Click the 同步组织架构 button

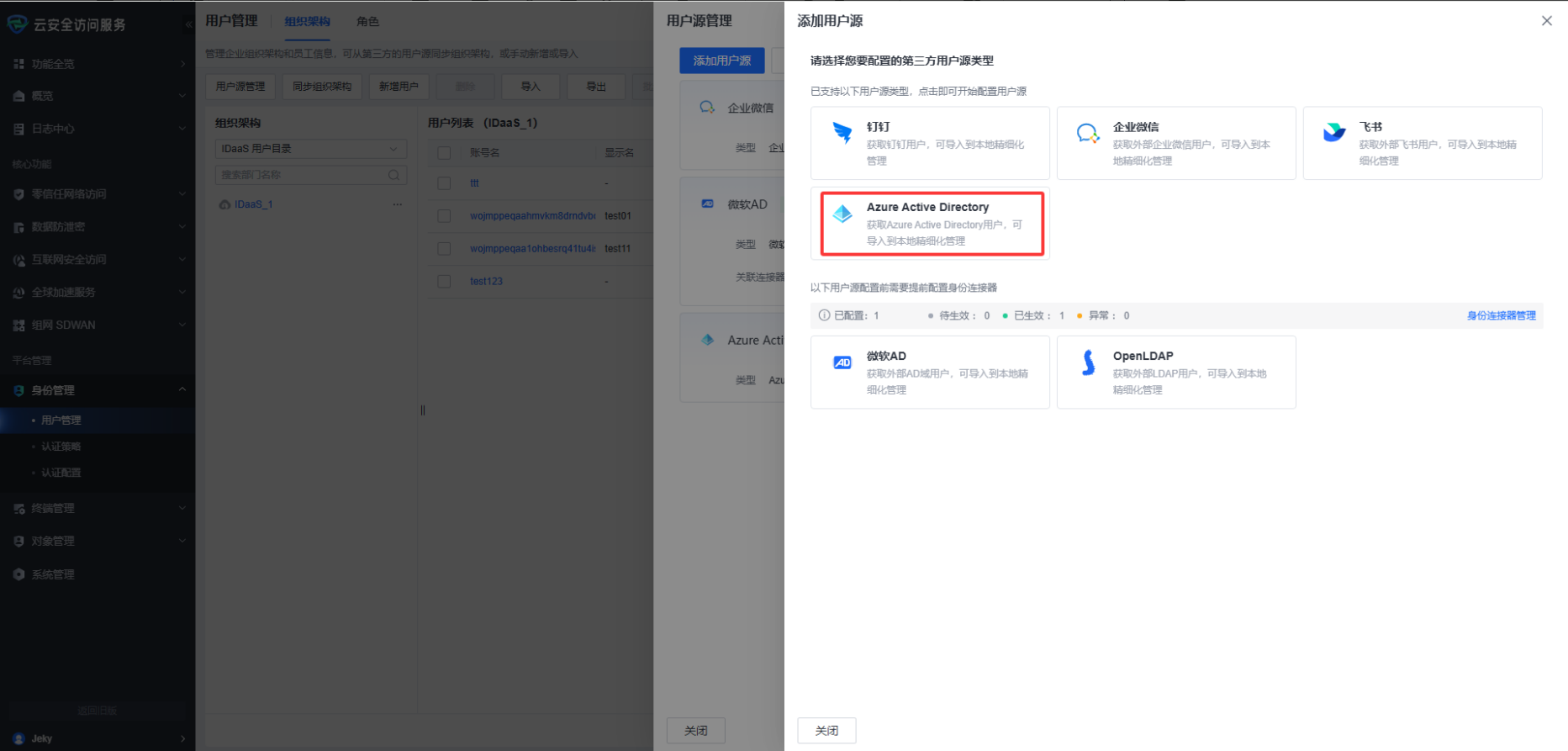tap(322, 87)
